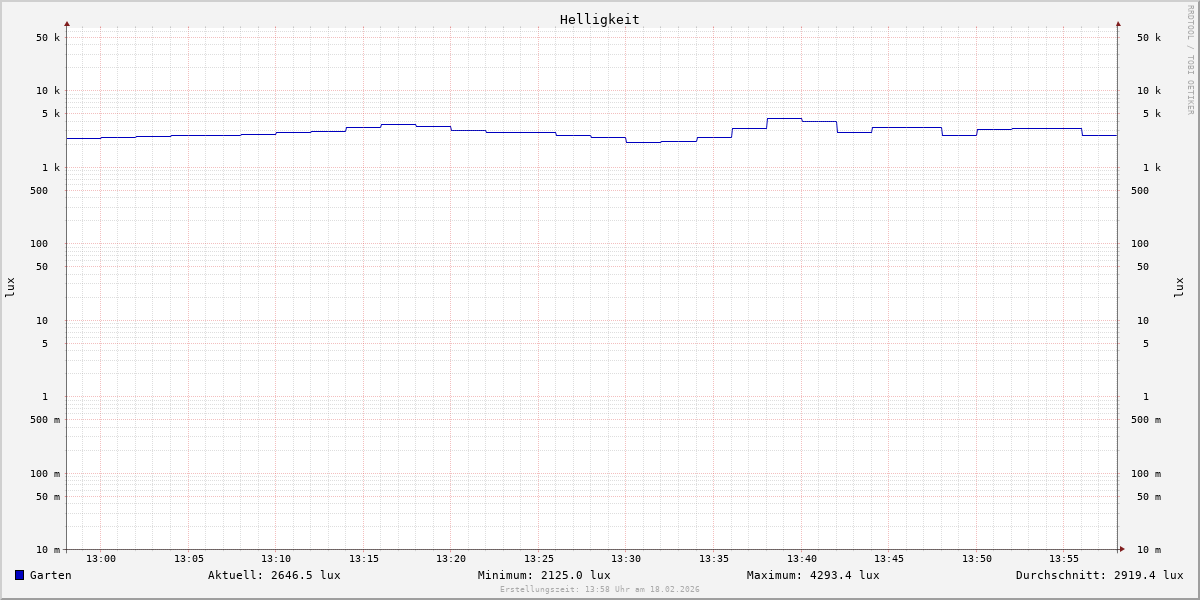The width and height of the screenshot is (1200, 600).
Task: Click the Aktuell 2646.5 lux value
Action: (x=274, y=575)
